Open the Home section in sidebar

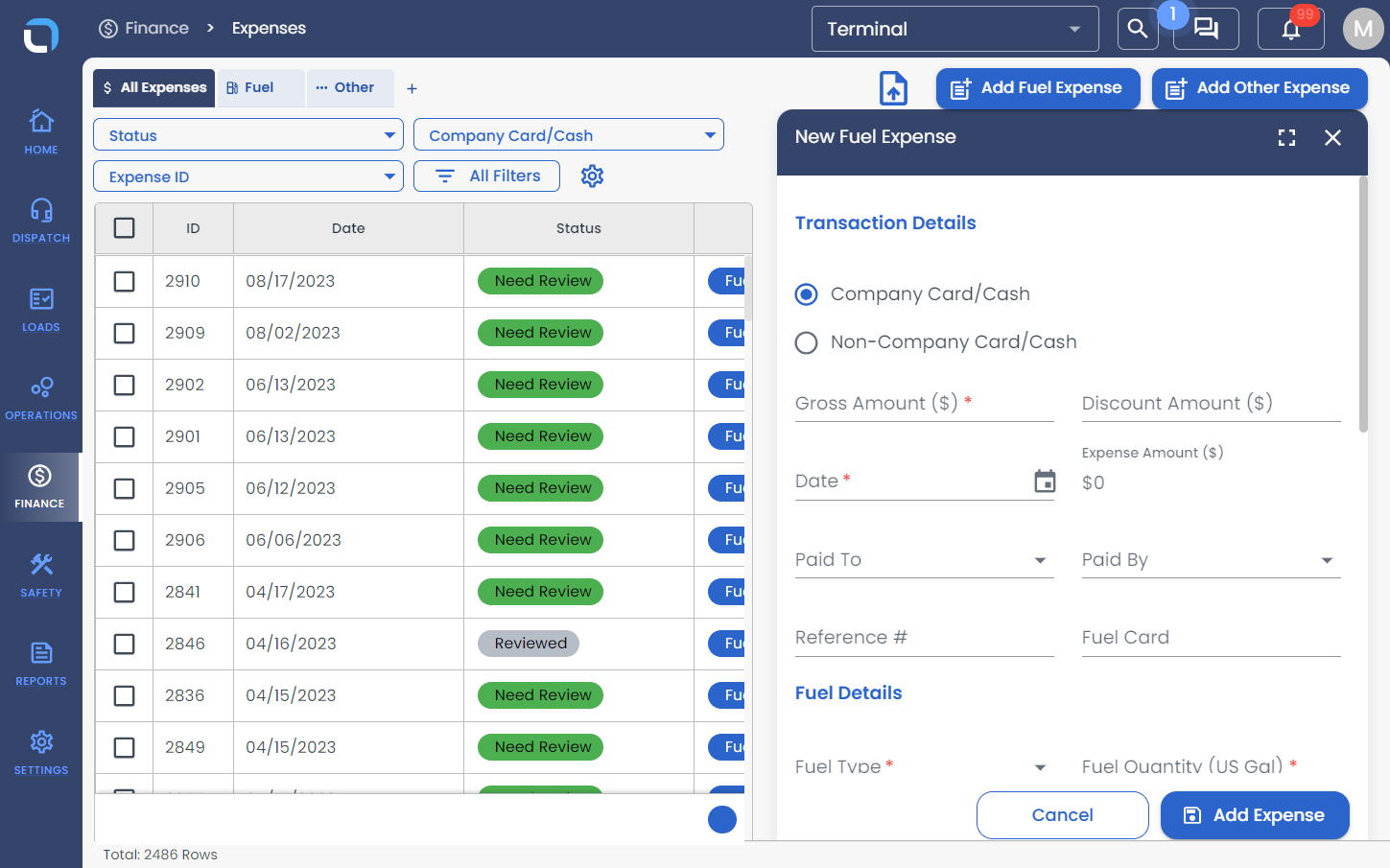(x=41, y=131)
